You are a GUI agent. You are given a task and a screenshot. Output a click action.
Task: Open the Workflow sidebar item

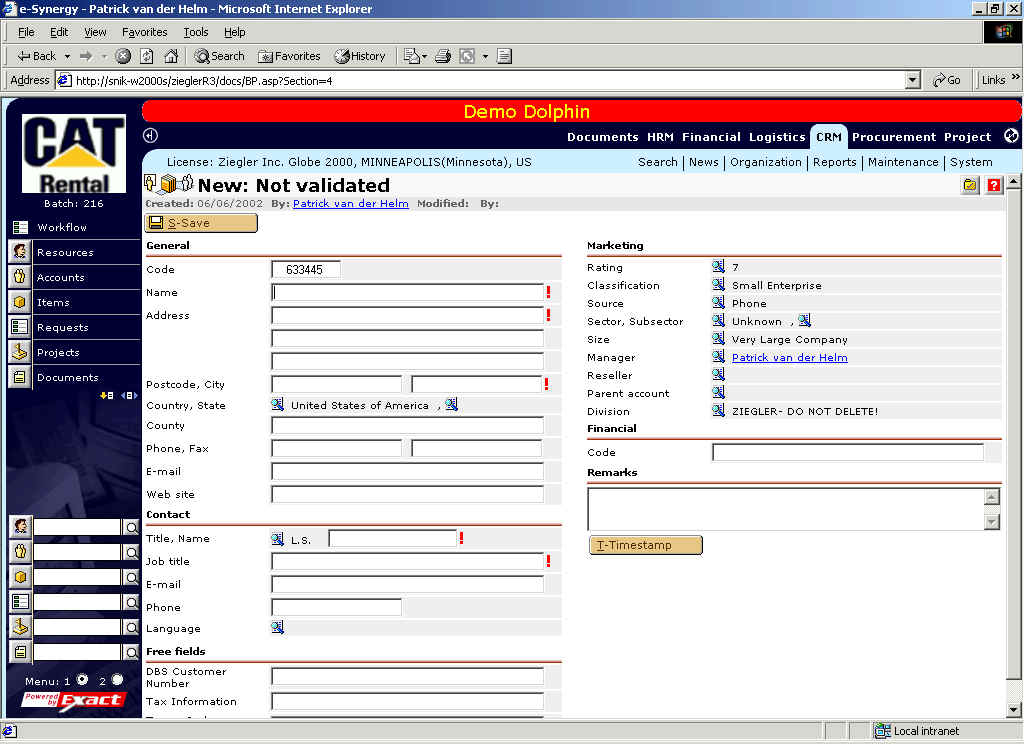coord(62,227)
